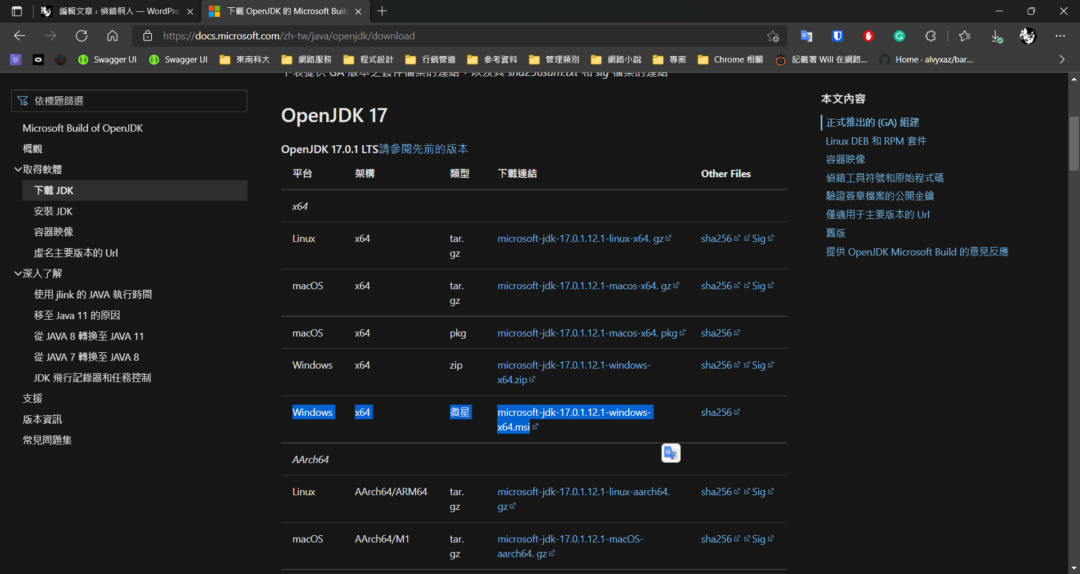Open the browser home page

(112, 36)
